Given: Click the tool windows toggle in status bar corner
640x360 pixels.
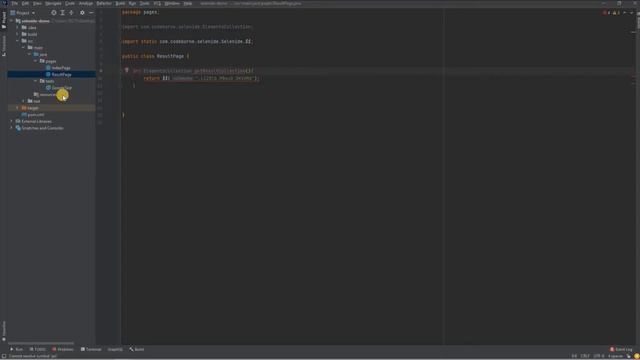Looking at the screenshot, I should pos(4,356).
